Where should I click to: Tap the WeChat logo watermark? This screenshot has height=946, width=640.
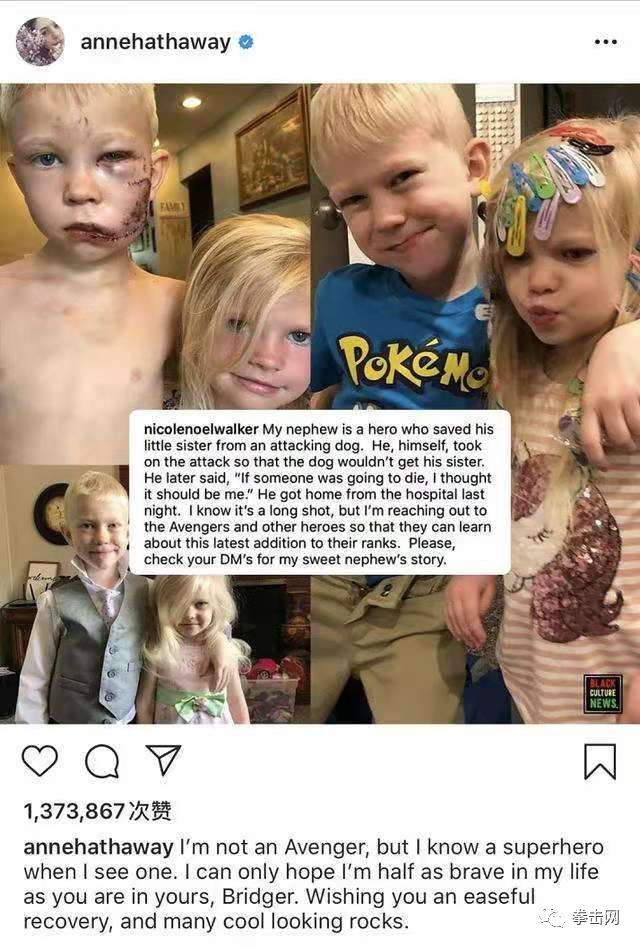(x=551, y=918)
